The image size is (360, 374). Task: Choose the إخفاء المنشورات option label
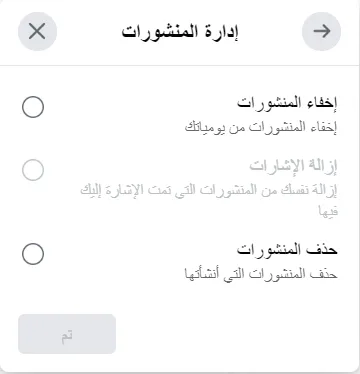click(x=287, y=103)
